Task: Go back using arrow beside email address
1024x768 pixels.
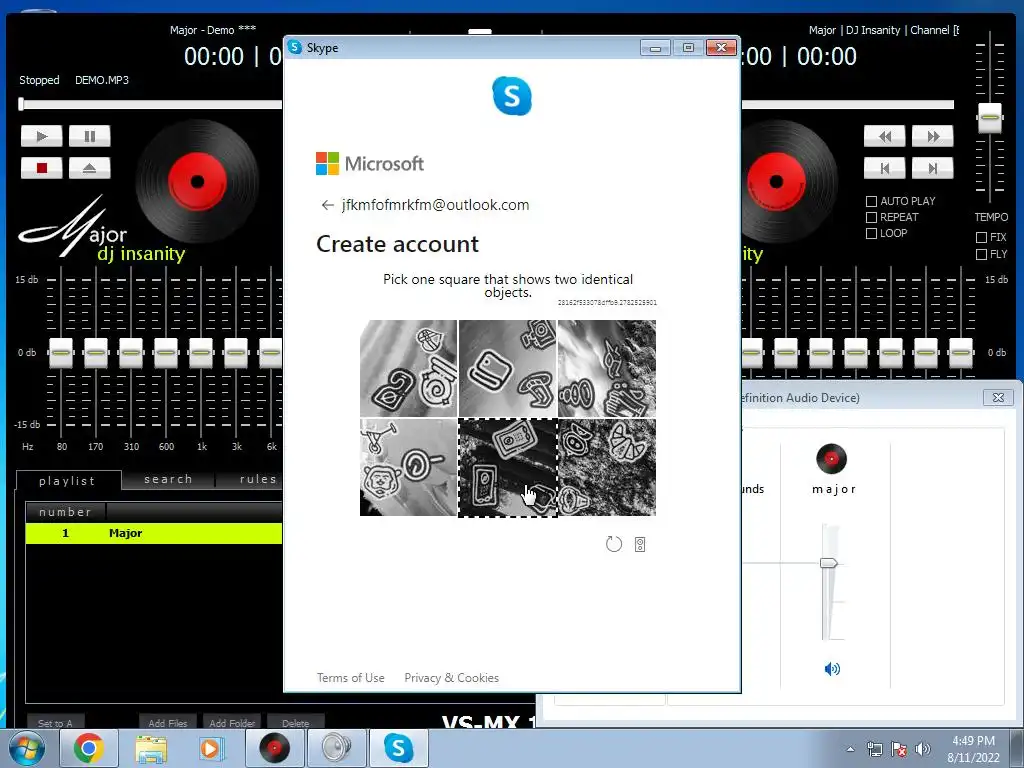Action: pyautogui.click(x=327, y=205)
